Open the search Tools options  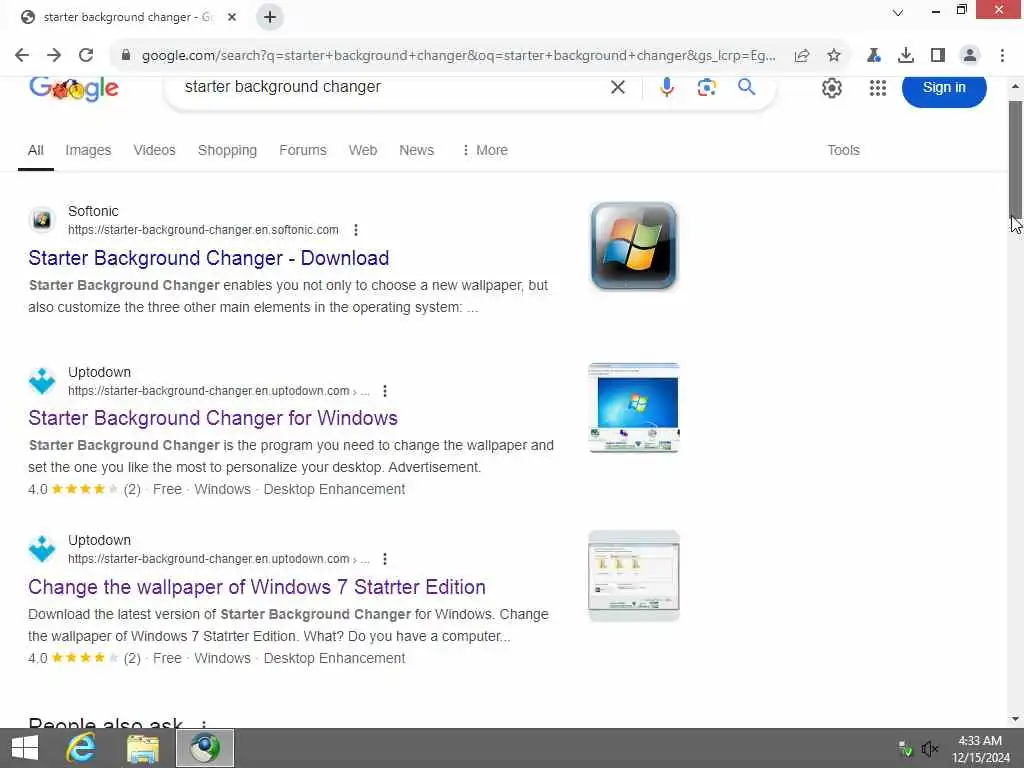pos(843,150)
